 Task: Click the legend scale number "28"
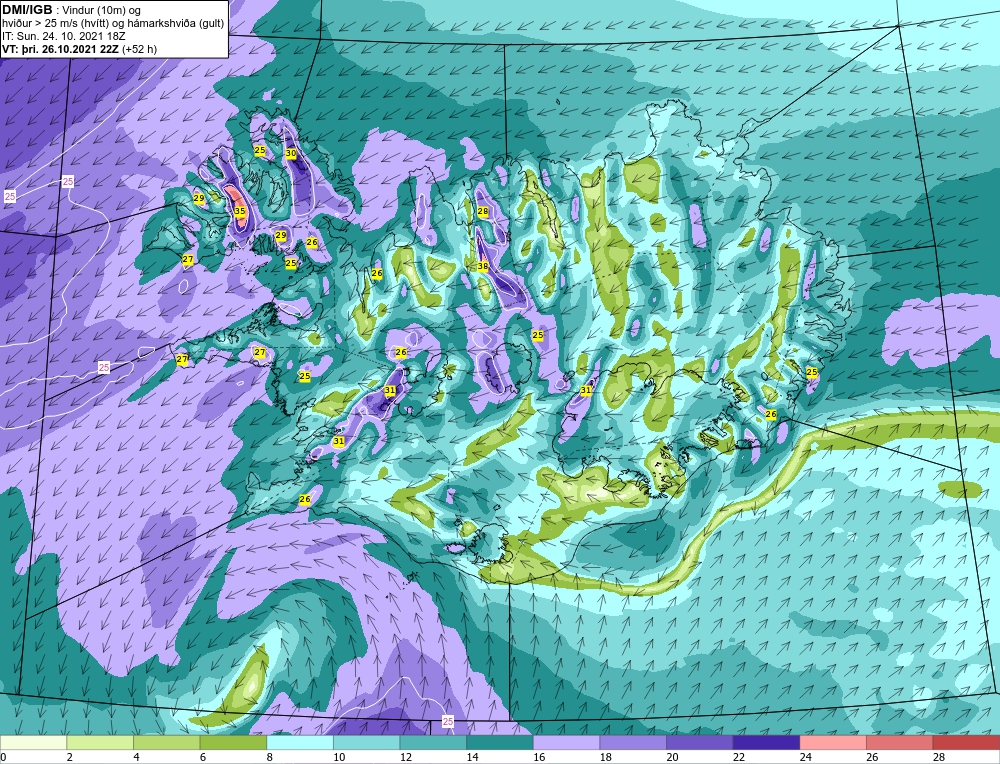[x=939, y=757]
